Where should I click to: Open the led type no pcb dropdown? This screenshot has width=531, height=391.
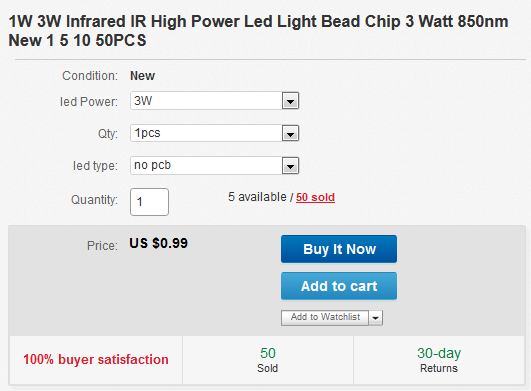click(x=214, y=166)
